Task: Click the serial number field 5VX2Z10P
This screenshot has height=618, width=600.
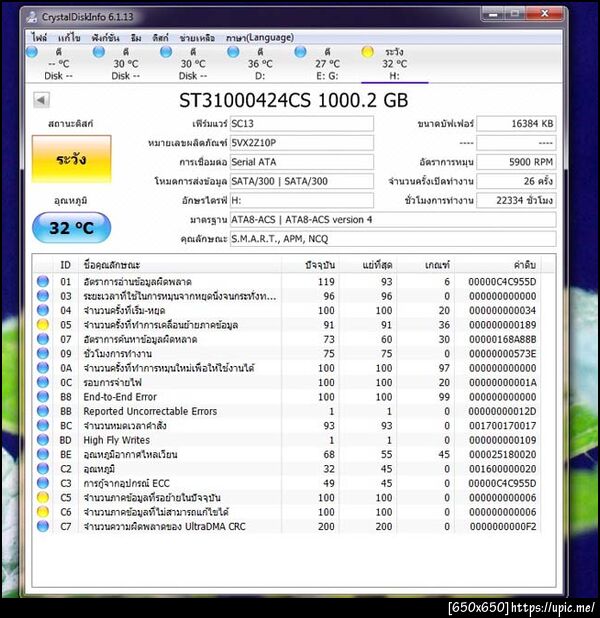Action: (302, 143)
